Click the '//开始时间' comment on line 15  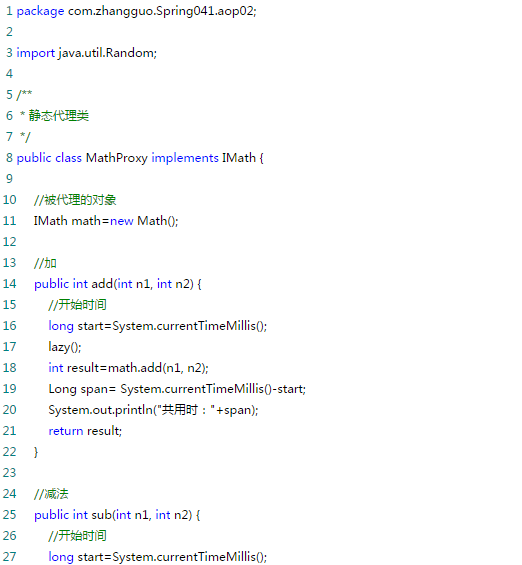[x=77, y=304]
